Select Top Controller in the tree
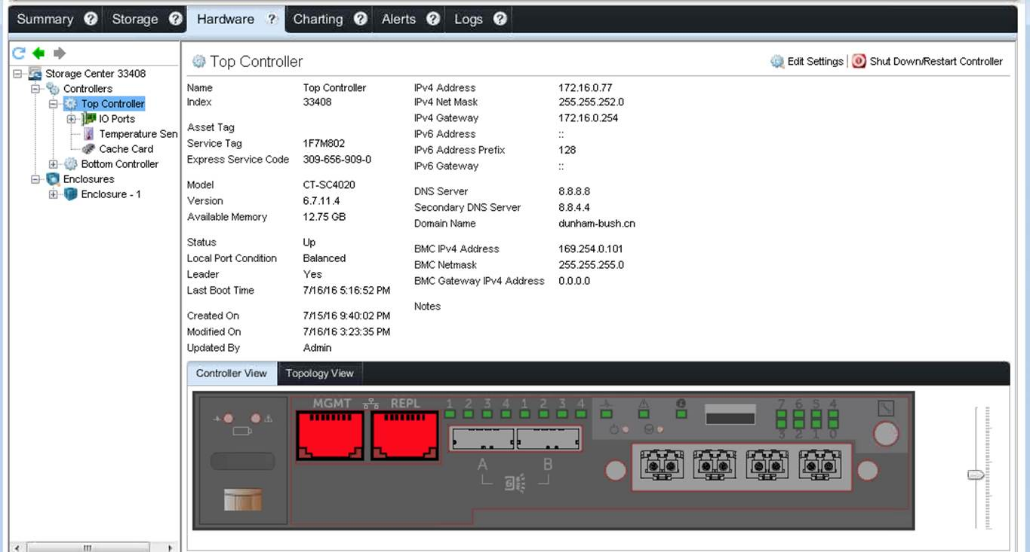This screenshot has height=553, width=1030. point(112,104)
